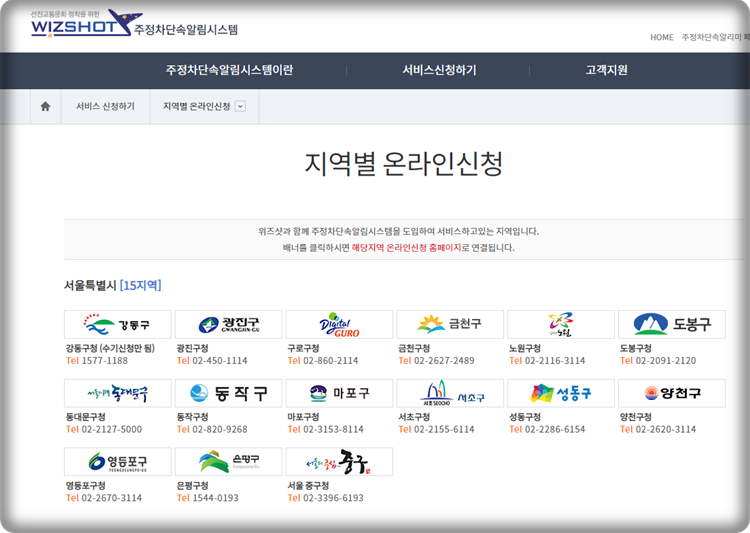Click phone number Tel 1577-1188
Screen dimensions: 750x533
(97, 361)
